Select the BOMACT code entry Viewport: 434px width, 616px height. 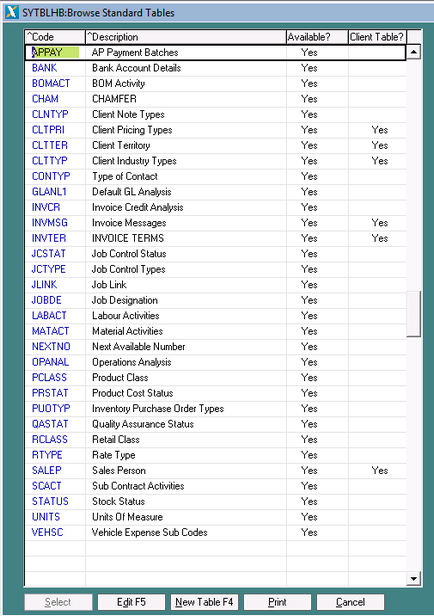(51, 83)
